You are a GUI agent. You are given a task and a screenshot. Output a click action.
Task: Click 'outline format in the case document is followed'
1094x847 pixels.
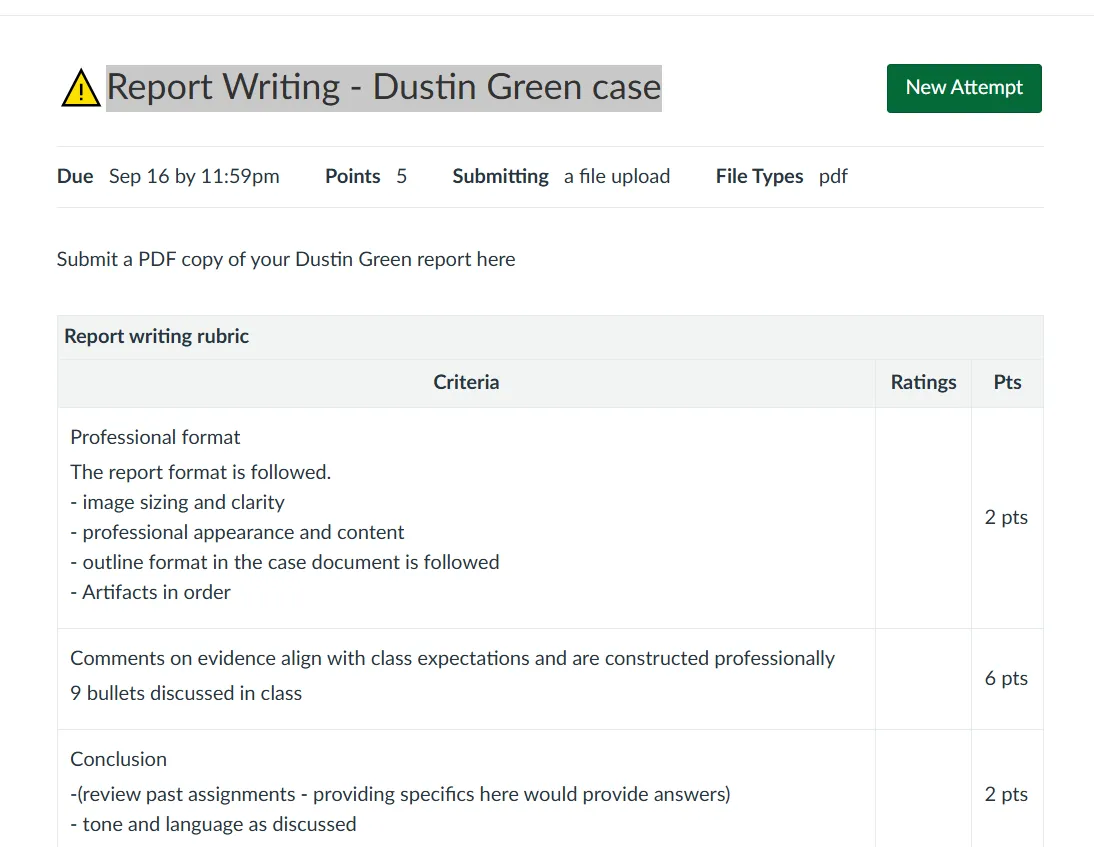point(285,562)
